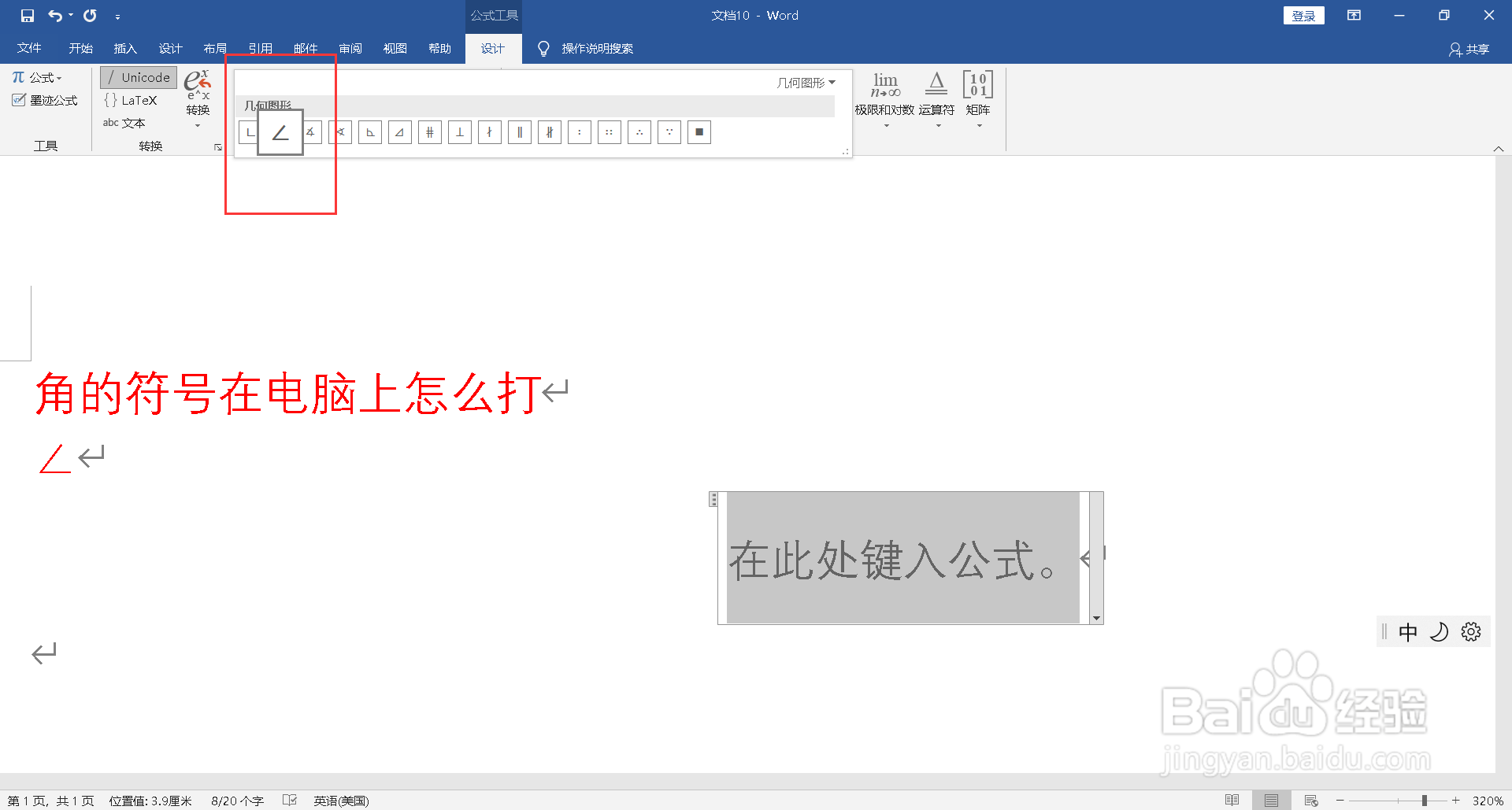Viewport: 1512px width, 810px height.
Task: Open Ribbon Display Options
Action: coord(1354,16)
